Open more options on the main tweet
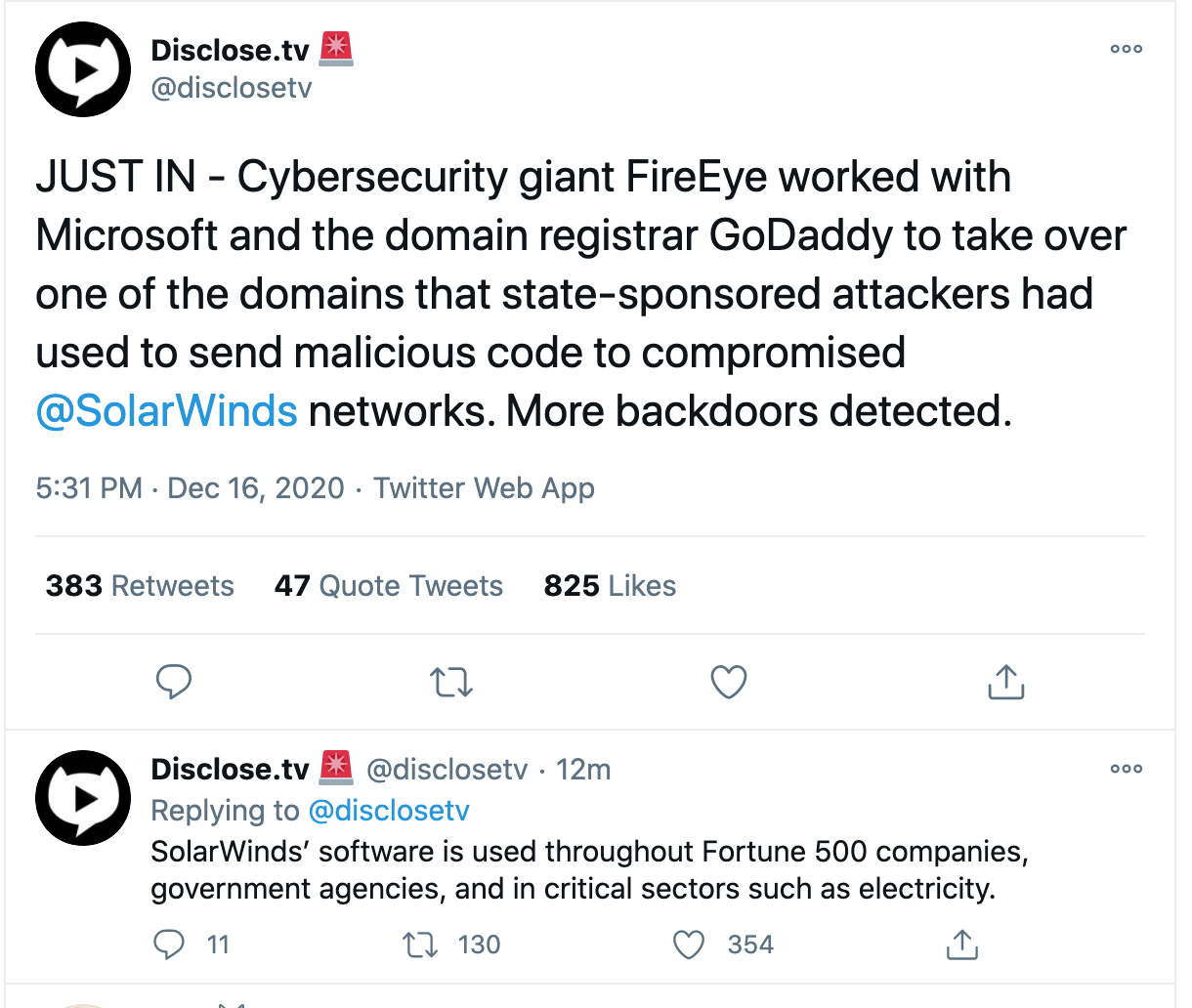This screenshot has height=1008, width=1192. click(1126, 49)
